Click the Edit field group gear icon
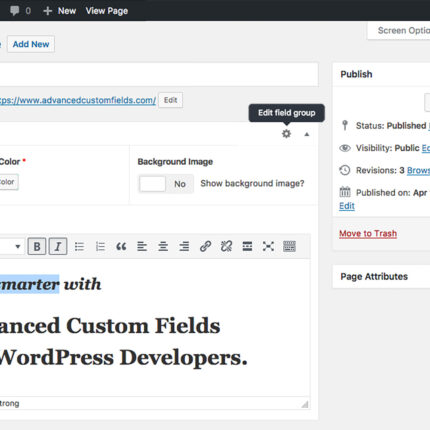430x430 pixels. tap(286, 134)
